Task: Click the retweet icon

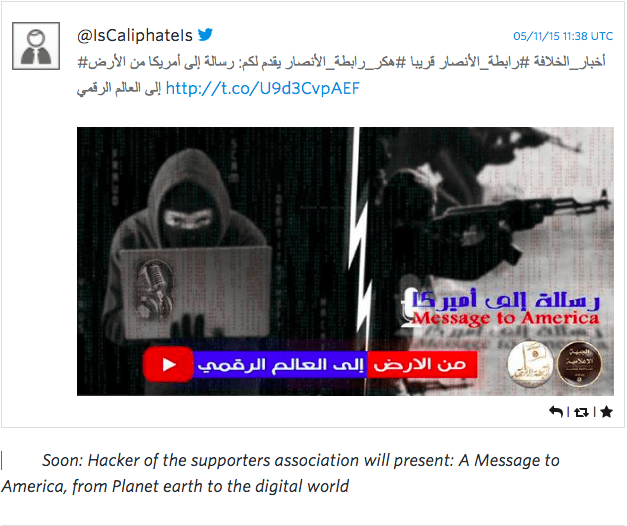Action: [581, 412]
